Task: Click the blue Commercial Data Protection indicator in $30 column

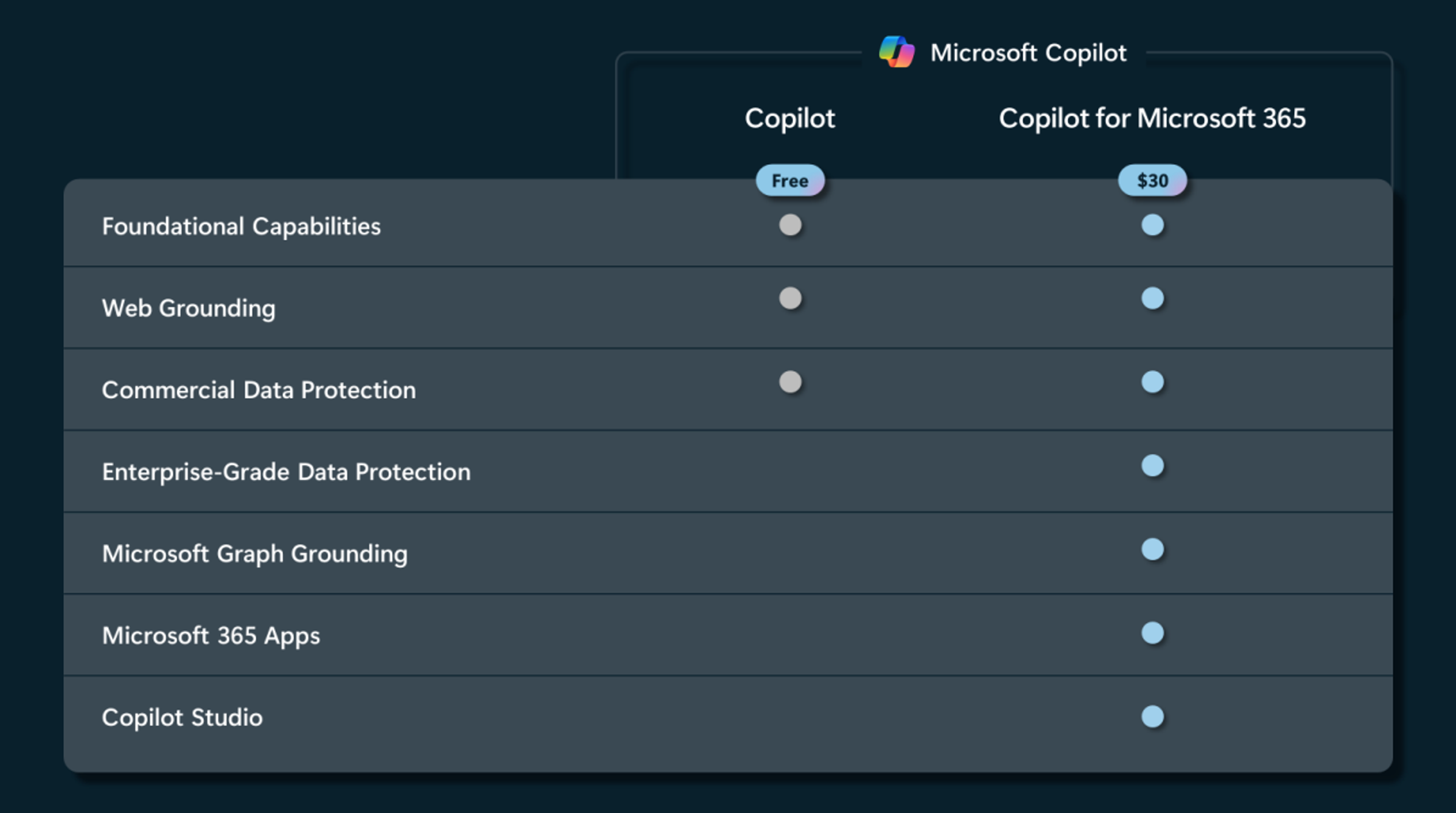Action: 1153,382
